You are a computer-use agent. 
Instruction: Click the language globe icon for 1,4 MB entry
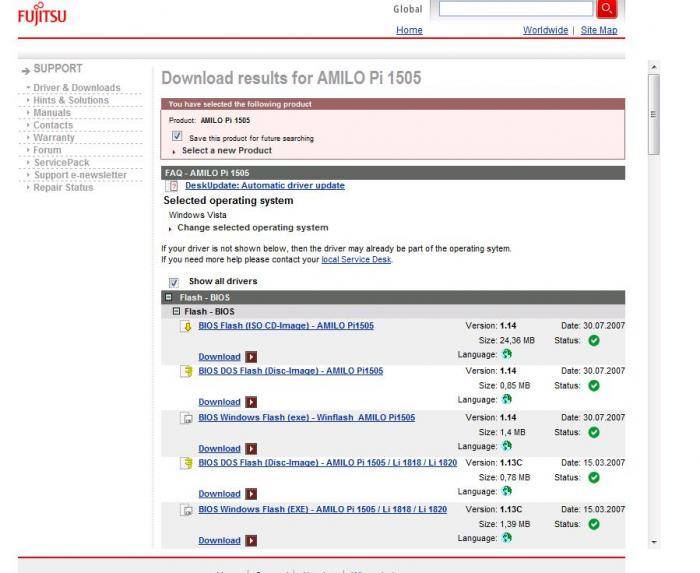pyautogui.click(x=506, y=446)
